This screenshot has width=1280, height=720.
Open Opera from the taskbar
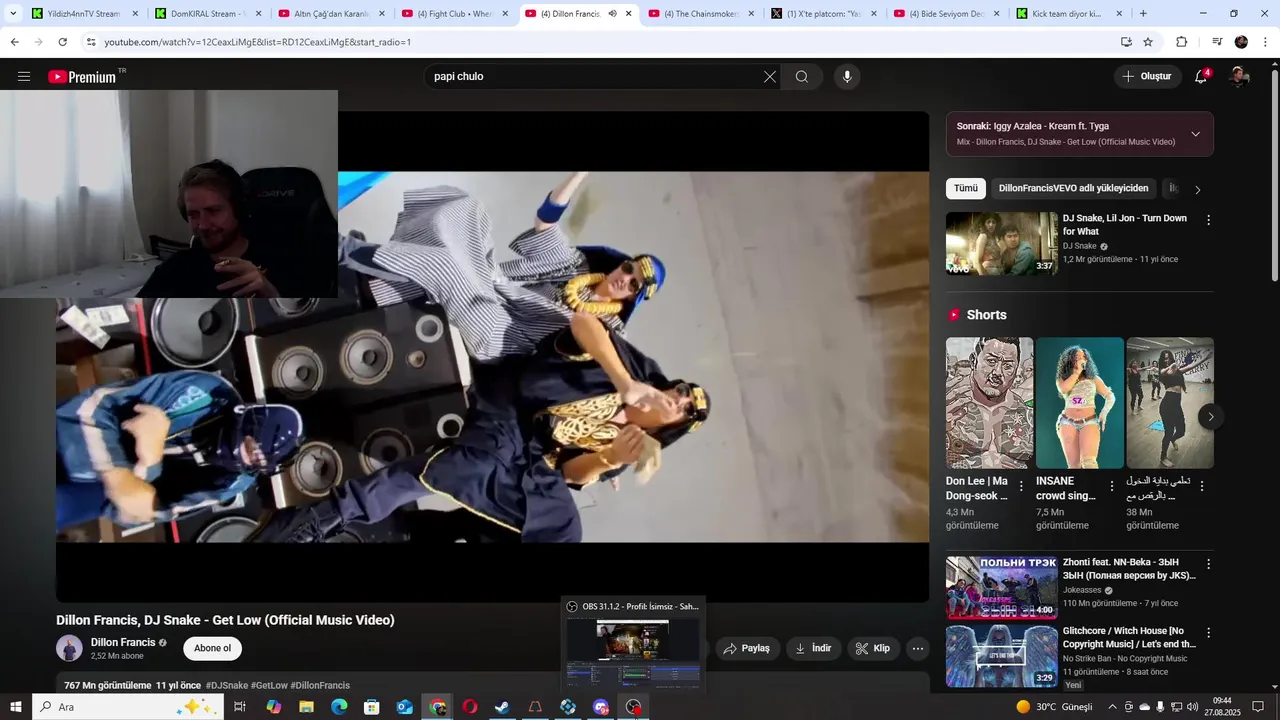point(469,707)
